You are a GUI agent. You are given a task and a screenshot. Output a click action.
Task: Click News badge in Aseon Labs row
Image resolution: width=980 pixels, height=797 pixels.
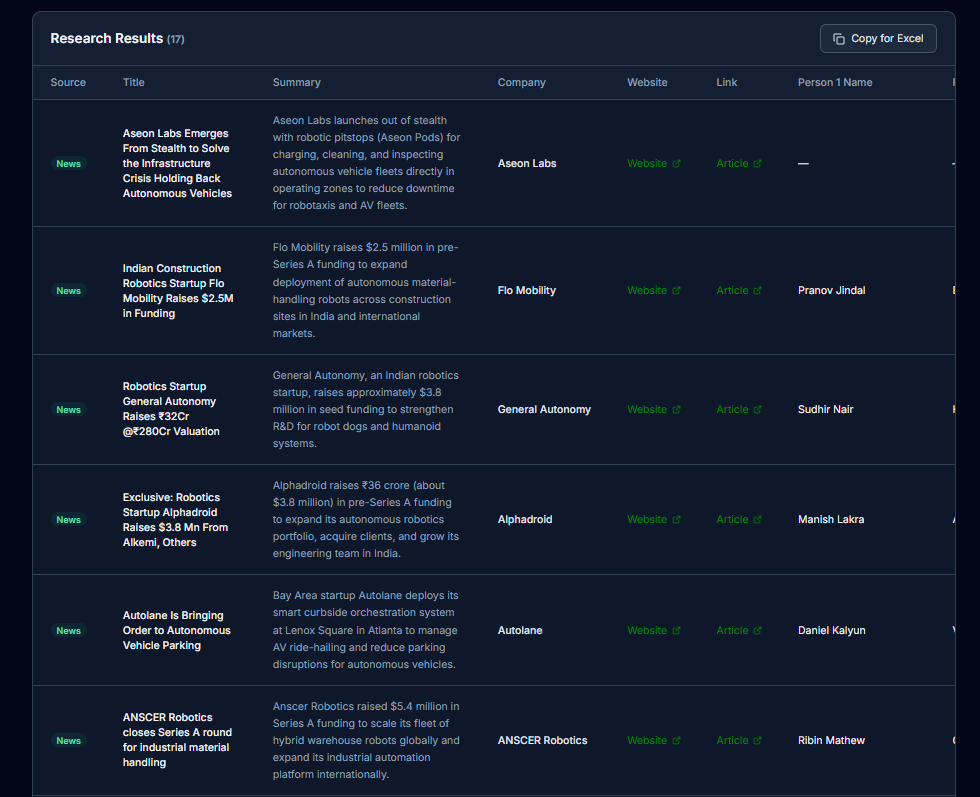point(68,164)
